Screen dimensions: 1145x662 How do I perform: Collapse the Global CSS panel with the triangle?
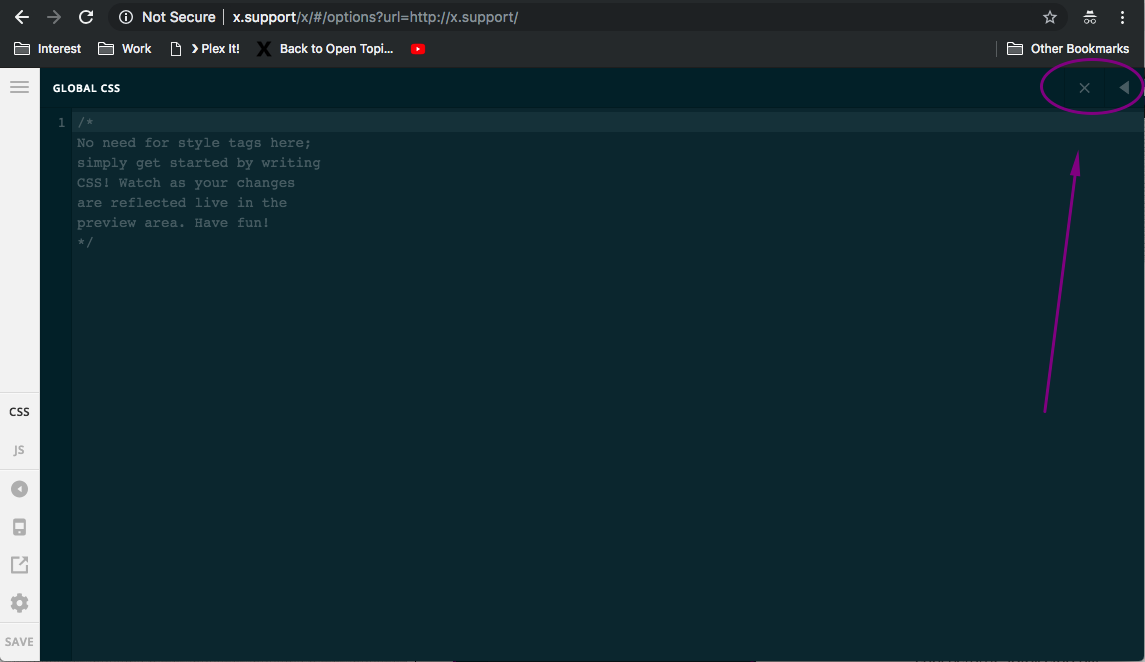click(1122, 87)
